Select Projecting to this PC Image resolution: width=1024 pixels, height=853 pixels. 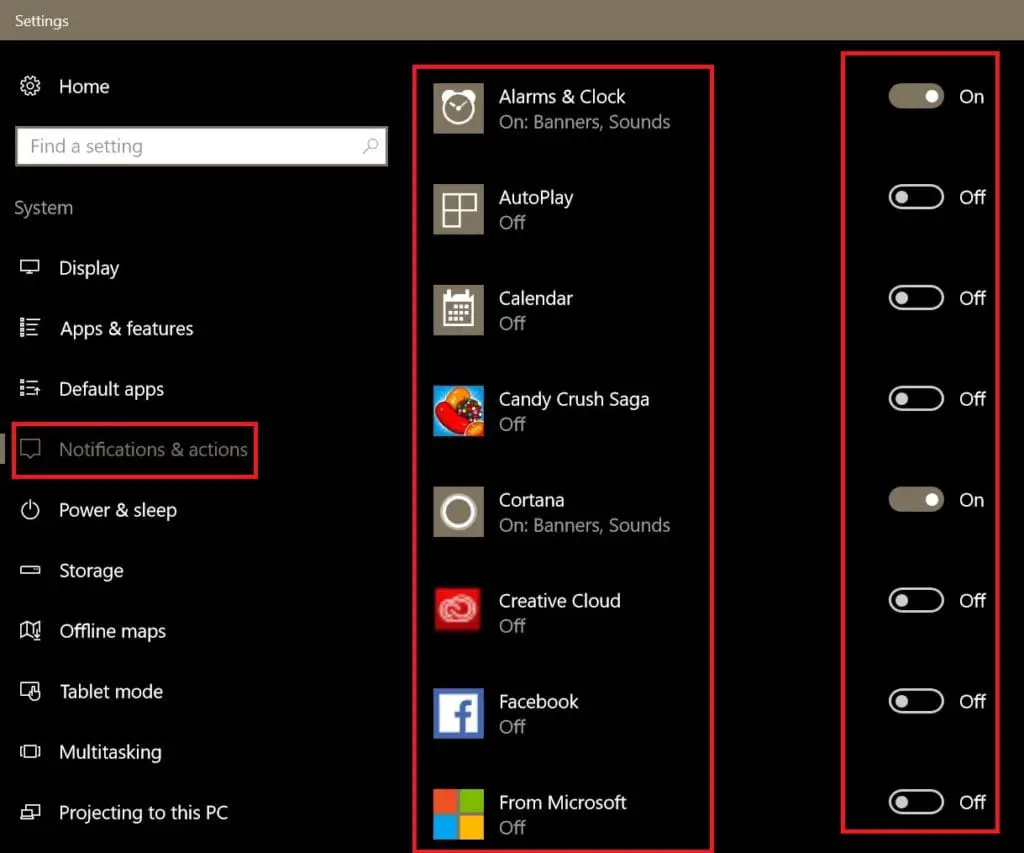click(143, 813)
